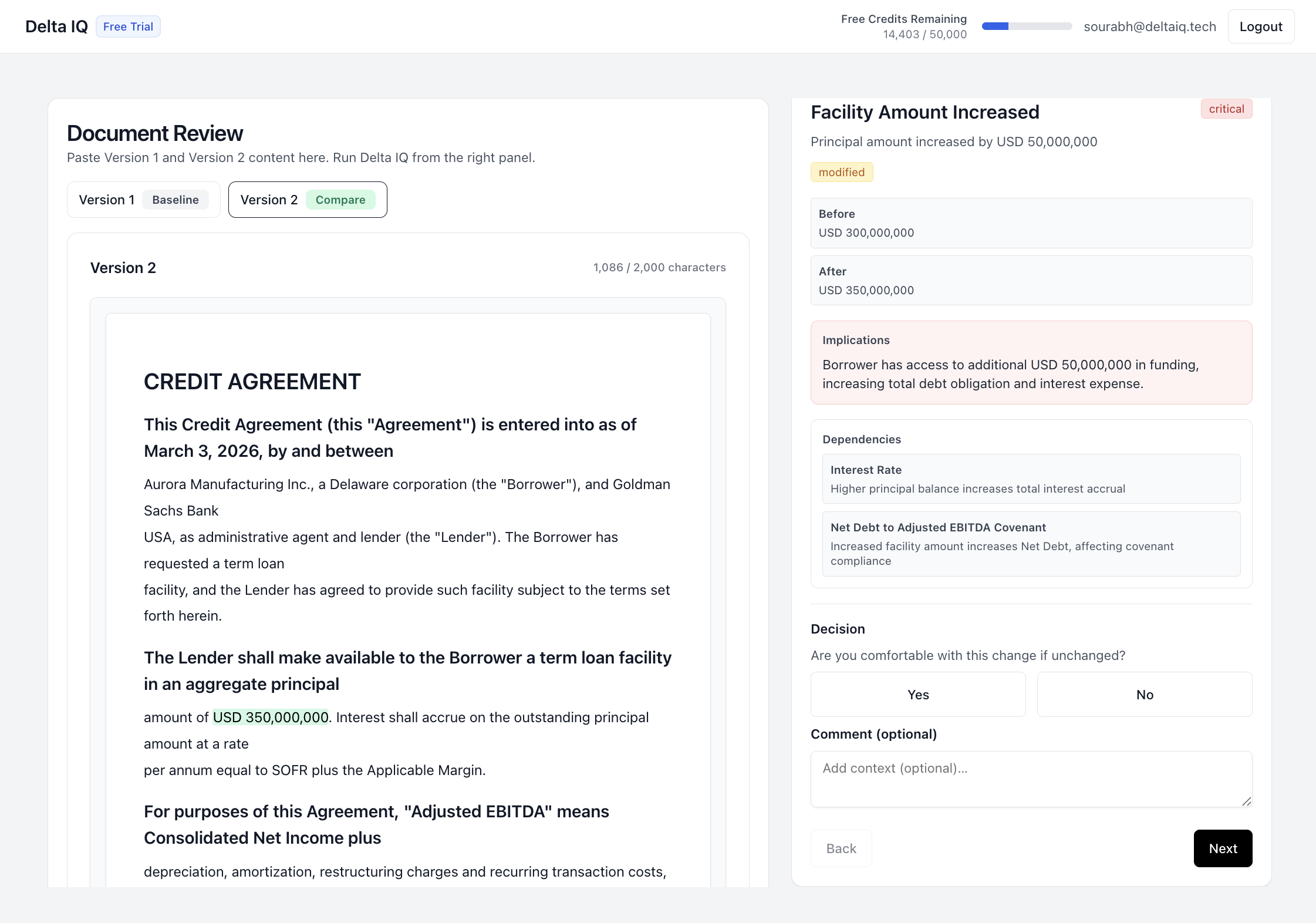
Task: Click the Implications warning panel
Action: (x=1031, y=362)
